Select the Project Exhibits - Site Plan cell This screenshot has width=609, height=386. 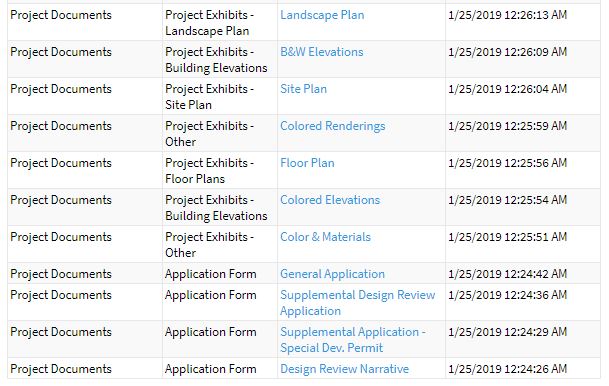(220, 96)
